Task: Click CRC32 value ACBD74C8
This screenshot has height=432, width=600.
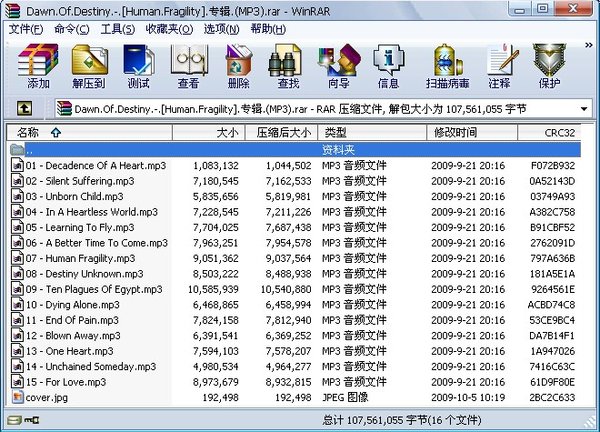Action: (551, 305)
